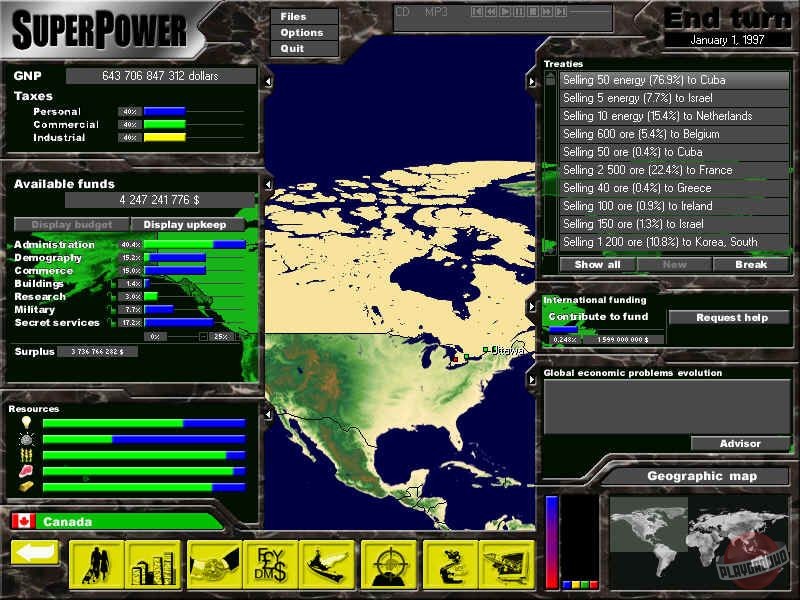
Task: Open the handshake diplomacy icon
Action: pos(214,565)
